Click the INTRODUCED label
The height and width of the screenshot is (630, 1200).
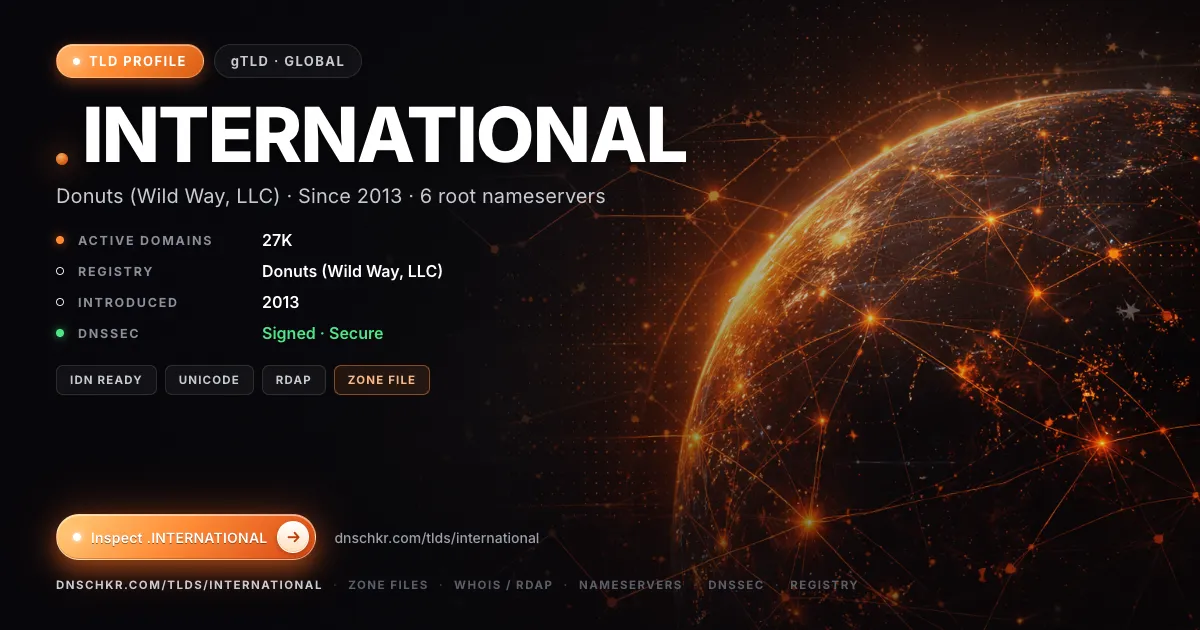(128, 302)
